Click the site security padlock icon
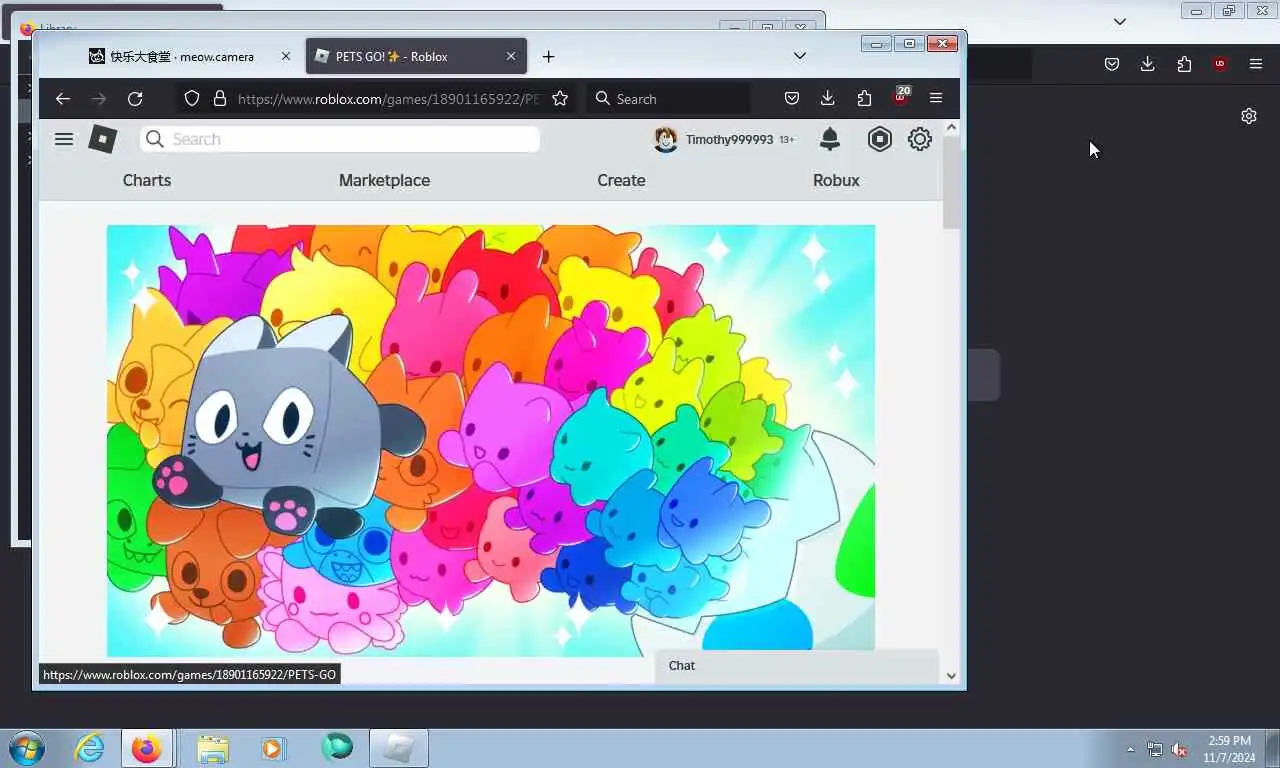The width and height of the screenshot is (1280, 768). click(x=219, y=98)
